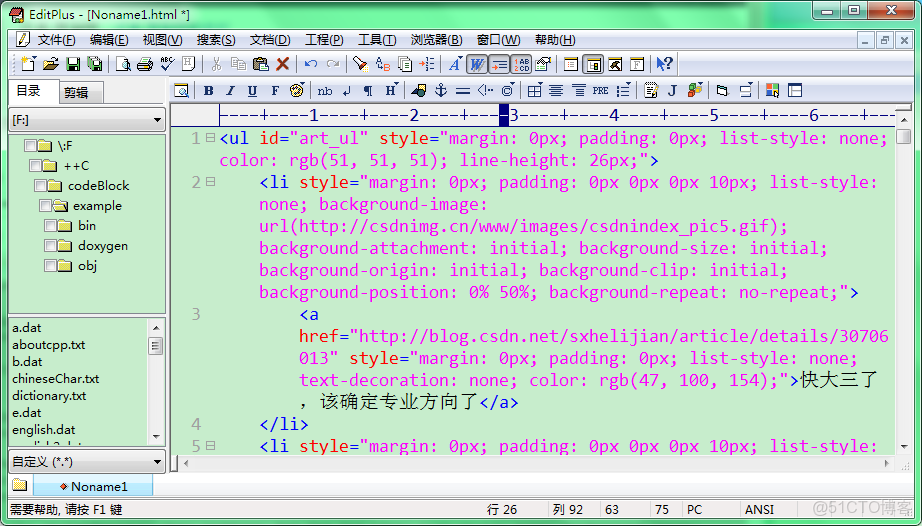This screenshot has height=526, width=922.
Task: Open the 搜索(S) menu
Action: (216, 40)
